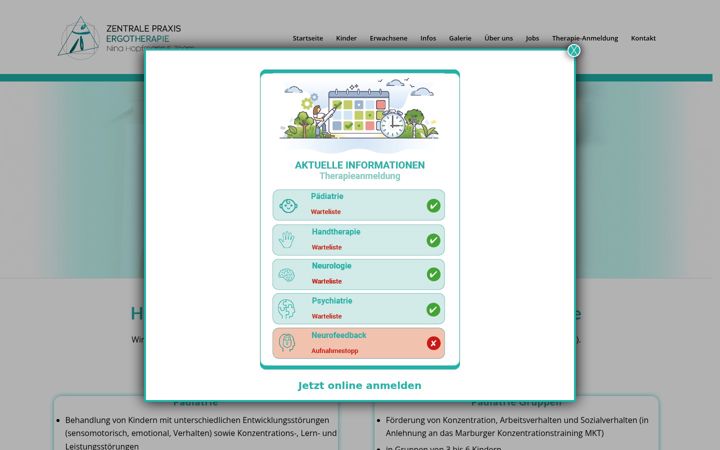The height and width of the screenshot is (450, 720).
Task: Click the green checkmark next to Neurologie
Action: tap(433, 275)
